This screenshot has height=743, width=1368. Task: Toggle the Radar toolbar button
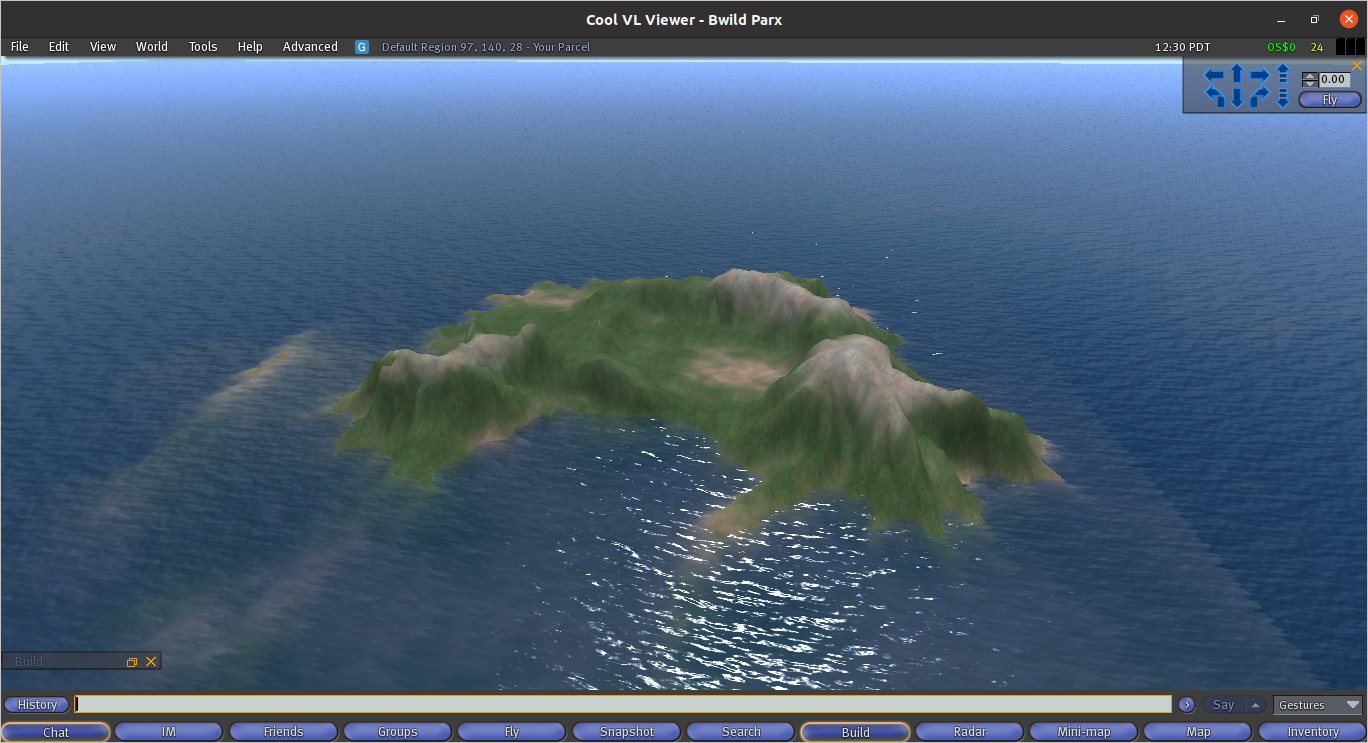tap(970, 732)
